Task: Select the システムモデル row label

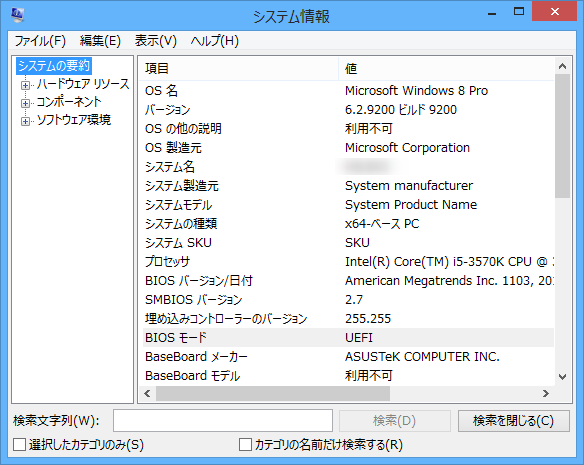Action: click(x=178, y=205)
